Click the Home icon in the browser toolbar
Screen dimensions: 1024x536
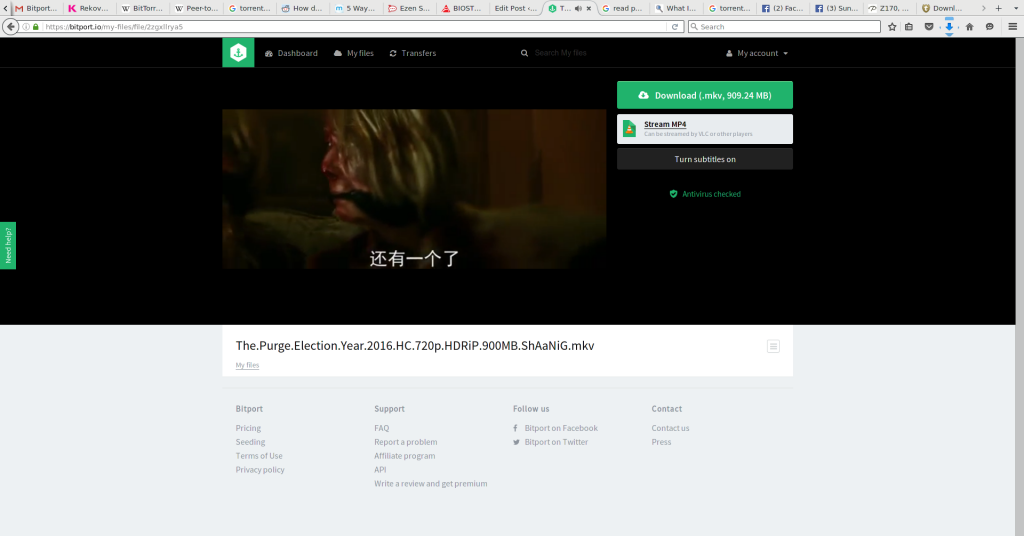point(970,27)
